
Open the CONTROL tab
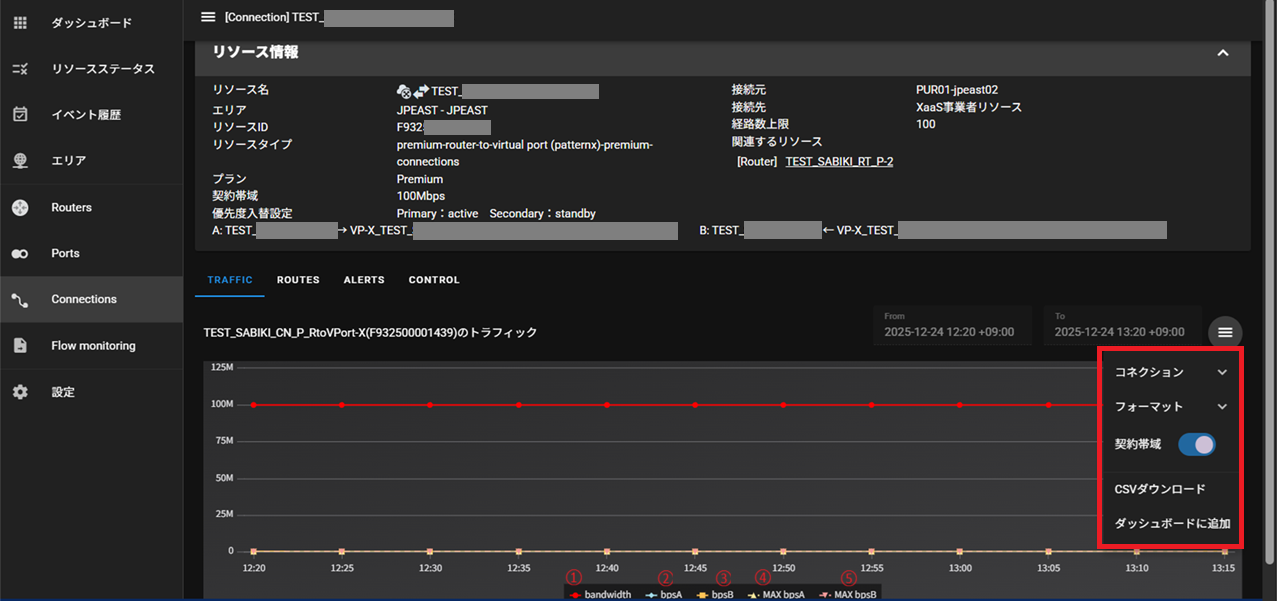434,280
